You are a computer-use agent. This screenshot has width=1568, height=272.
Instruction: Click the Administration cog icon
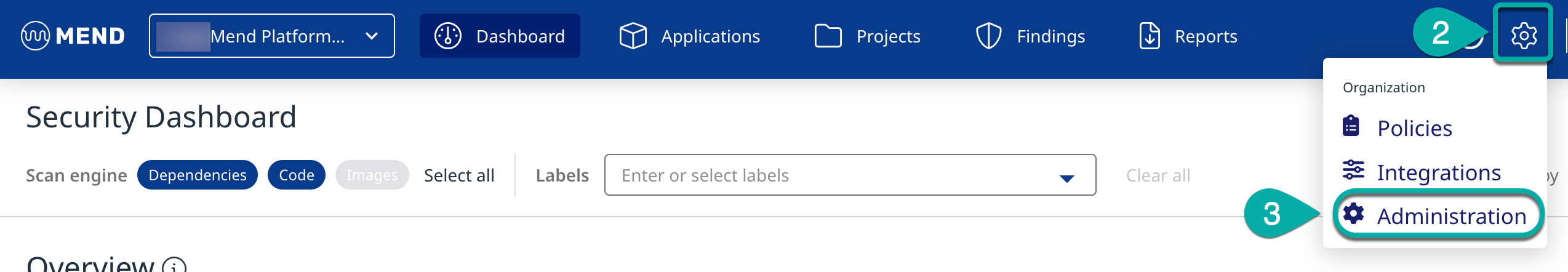pyautogui.click(x=1353, y=214)
